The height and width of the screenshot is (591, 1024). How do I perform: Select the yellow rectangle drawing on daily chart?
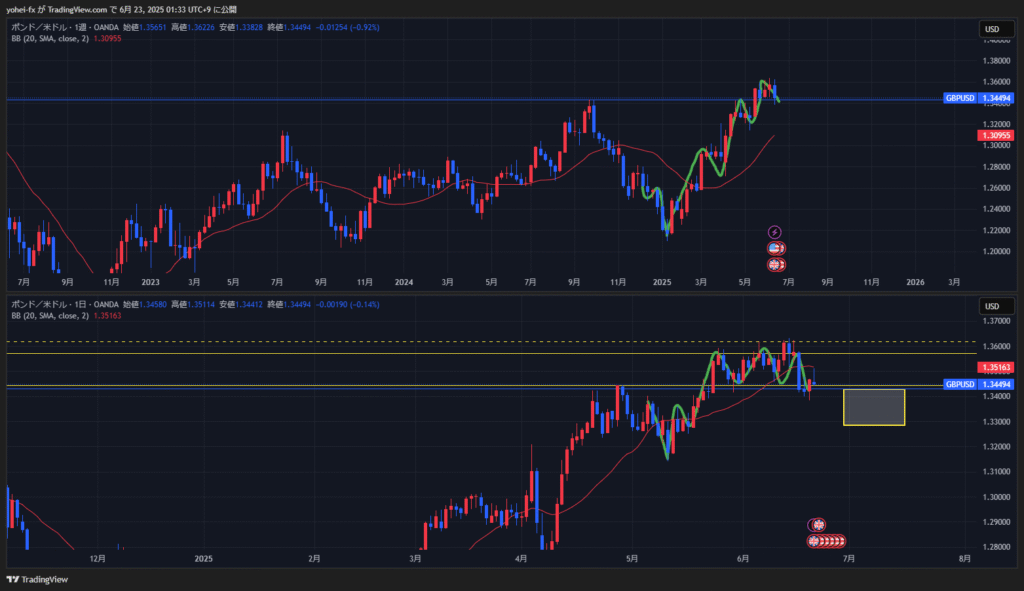click(874, 407)
